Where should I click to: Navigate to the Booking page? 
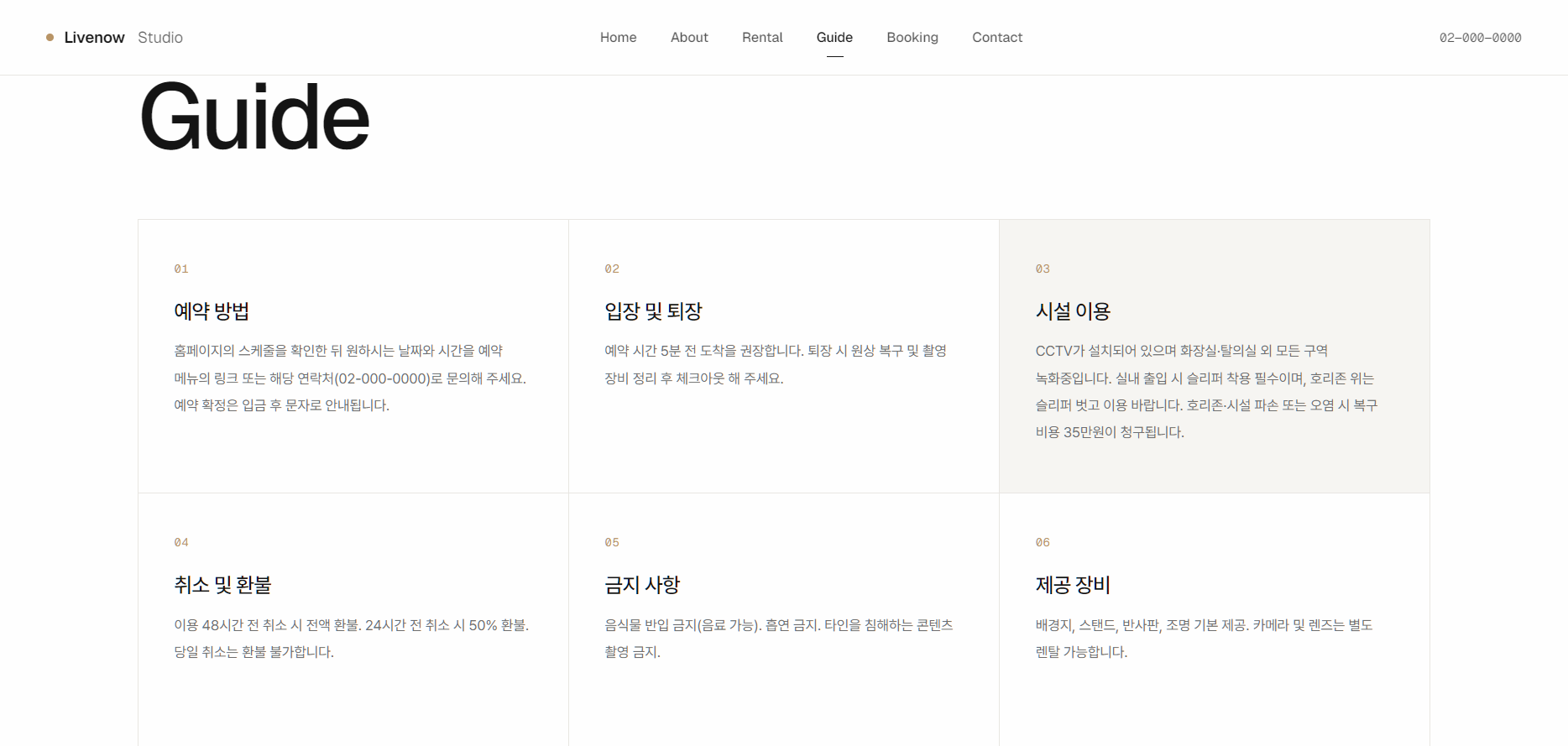912,38
